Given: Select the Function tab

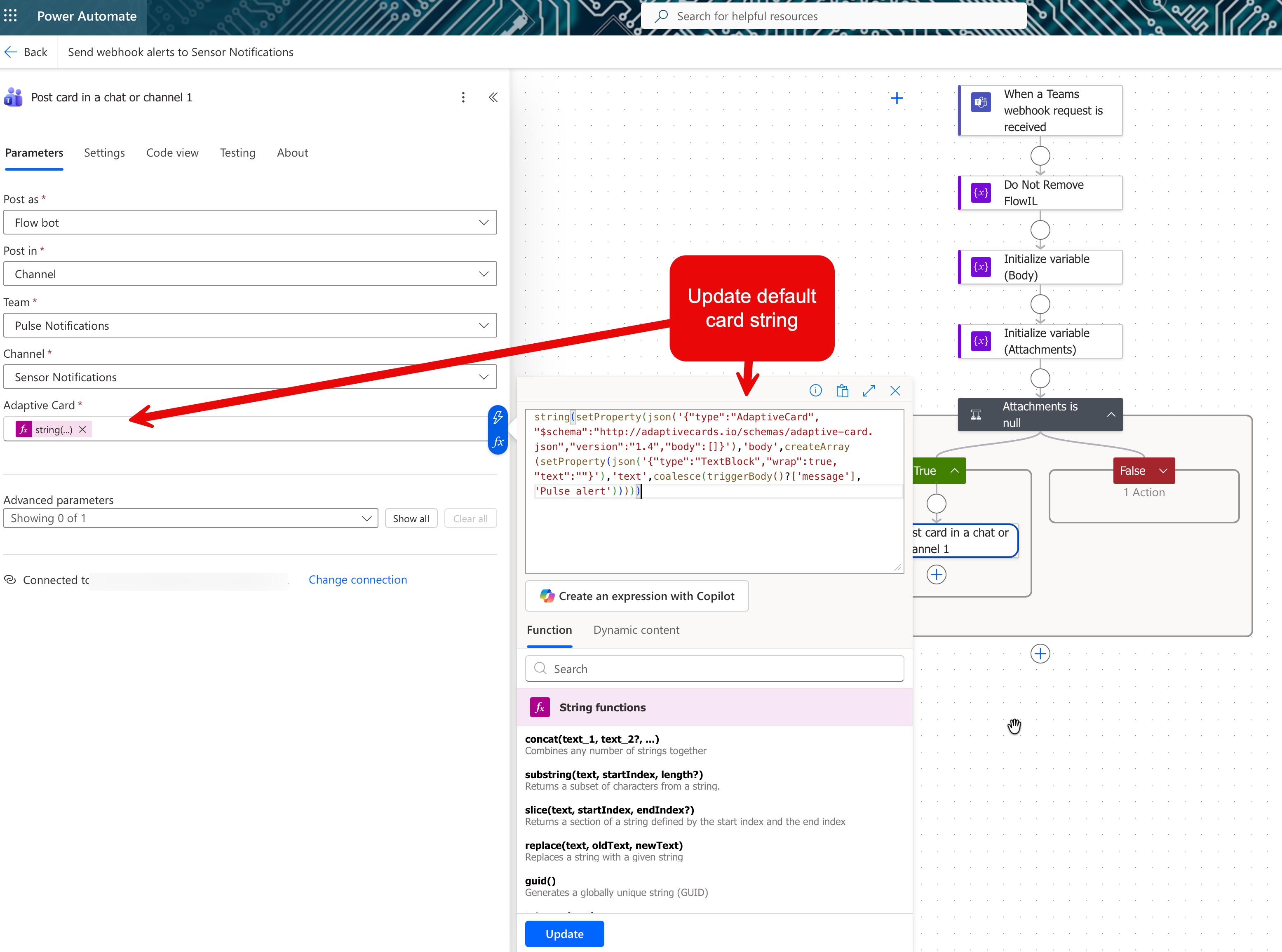Looking at the screenshot, I should pyautogui.click(x=549, y=630).
